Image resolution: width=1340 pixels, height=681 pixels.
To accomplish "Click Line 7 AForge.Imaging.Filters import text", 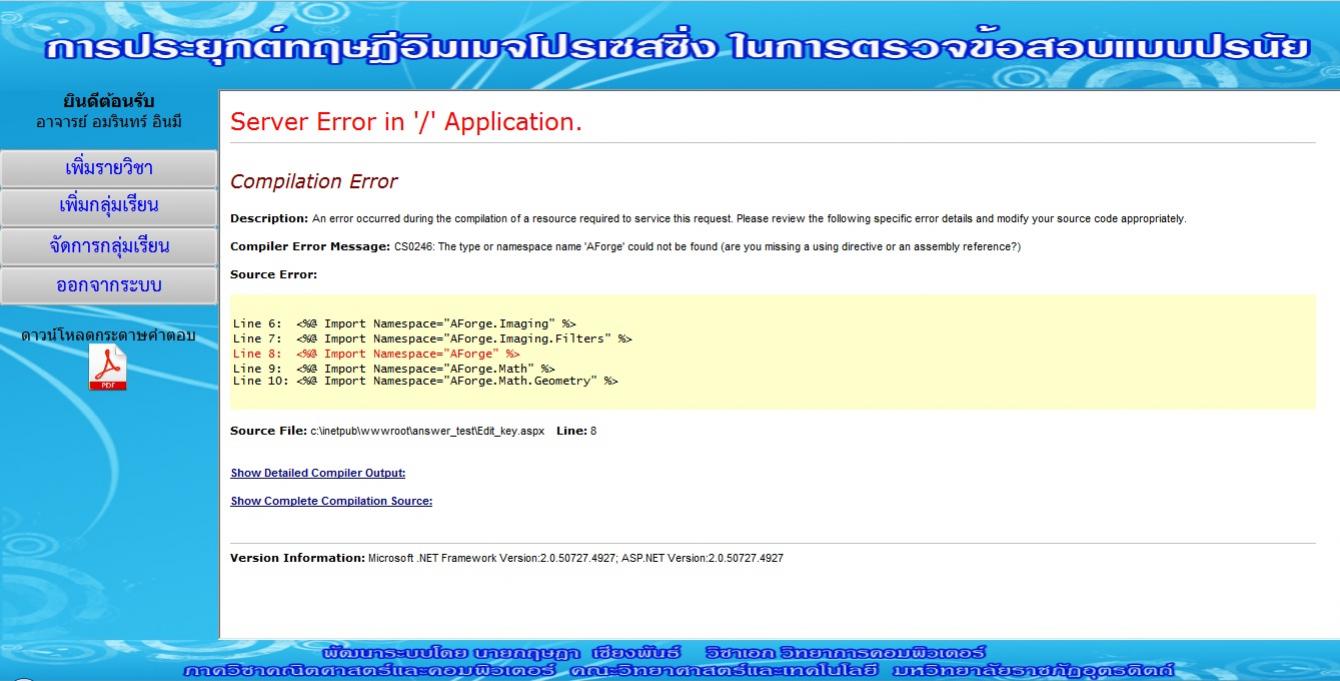I will [x=432, y=339].
